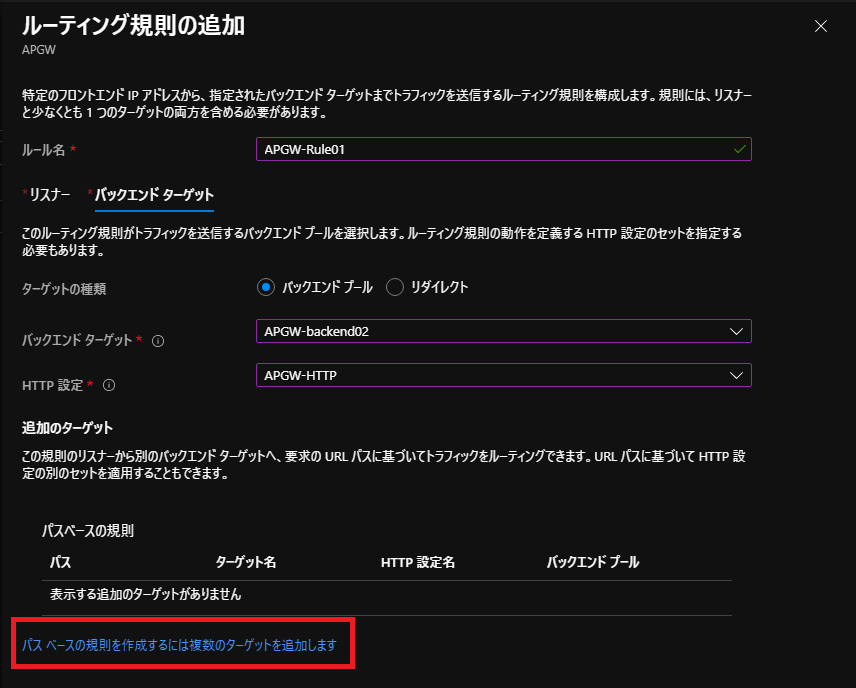Click the 表示する追加のターゲットがありません message
The width and height of the screenshot is (856, 688).
145,595
